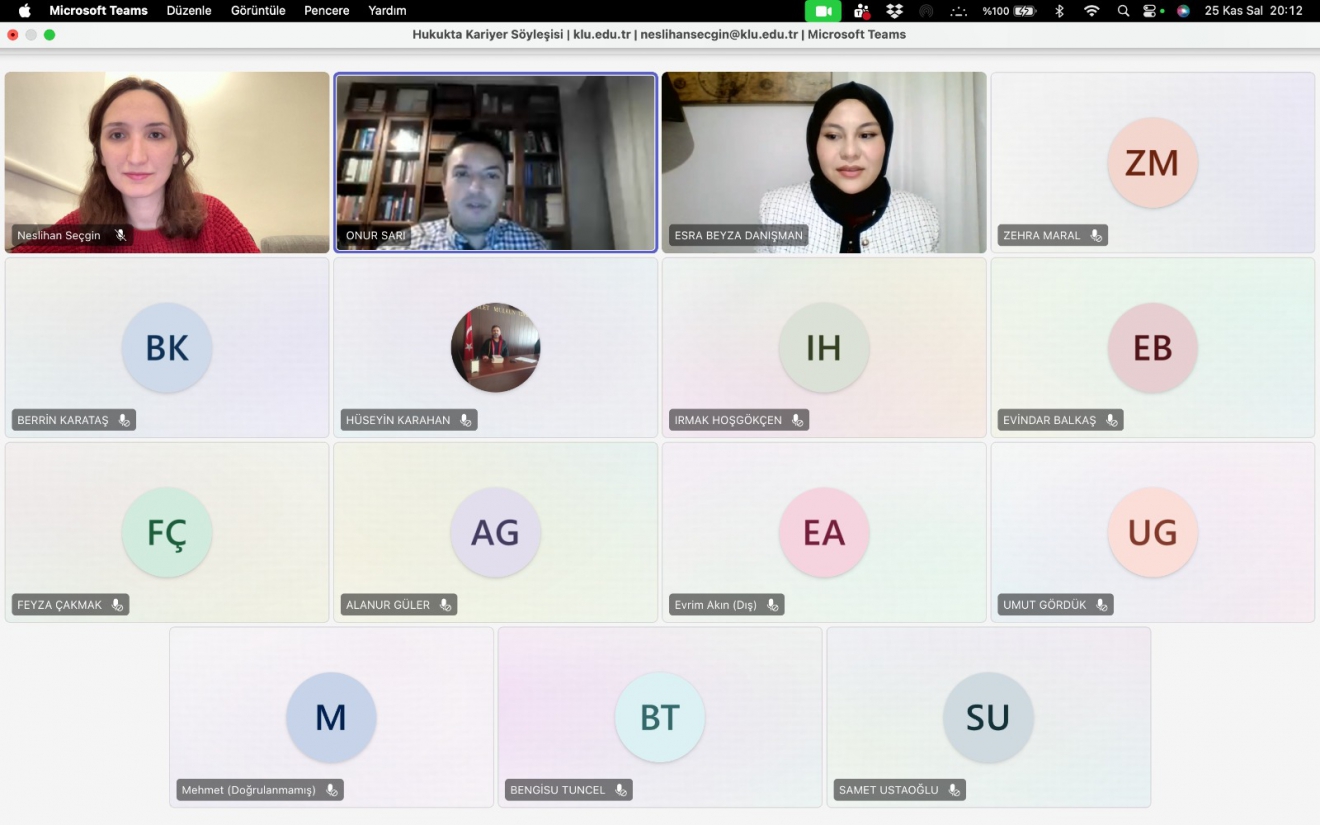Open the Microsoft Teams menu bar status icon
The height and width of the screenshot is (825, 1320).
click(x=861, y=11)
